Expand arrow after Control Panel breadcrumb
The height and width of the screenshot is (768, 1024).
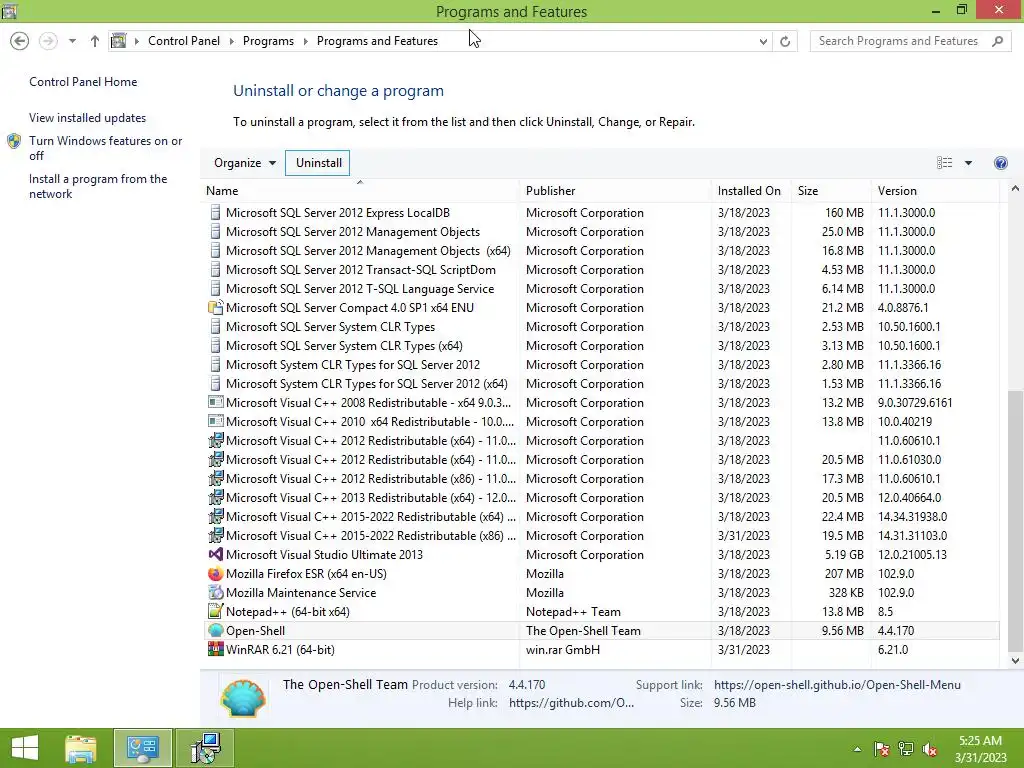[x=231, y=41]
